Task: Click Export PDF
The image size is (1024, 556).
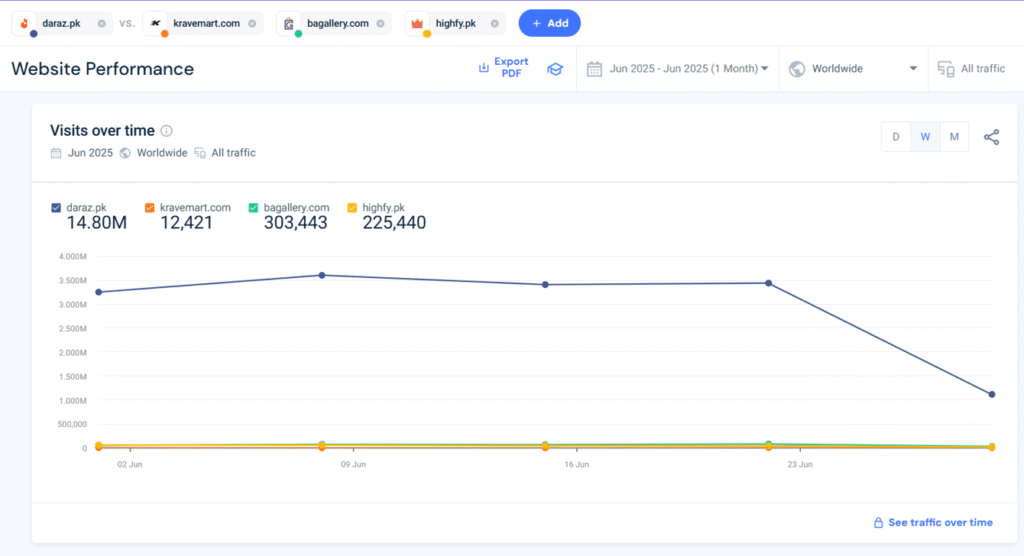Action: [503, 68]
